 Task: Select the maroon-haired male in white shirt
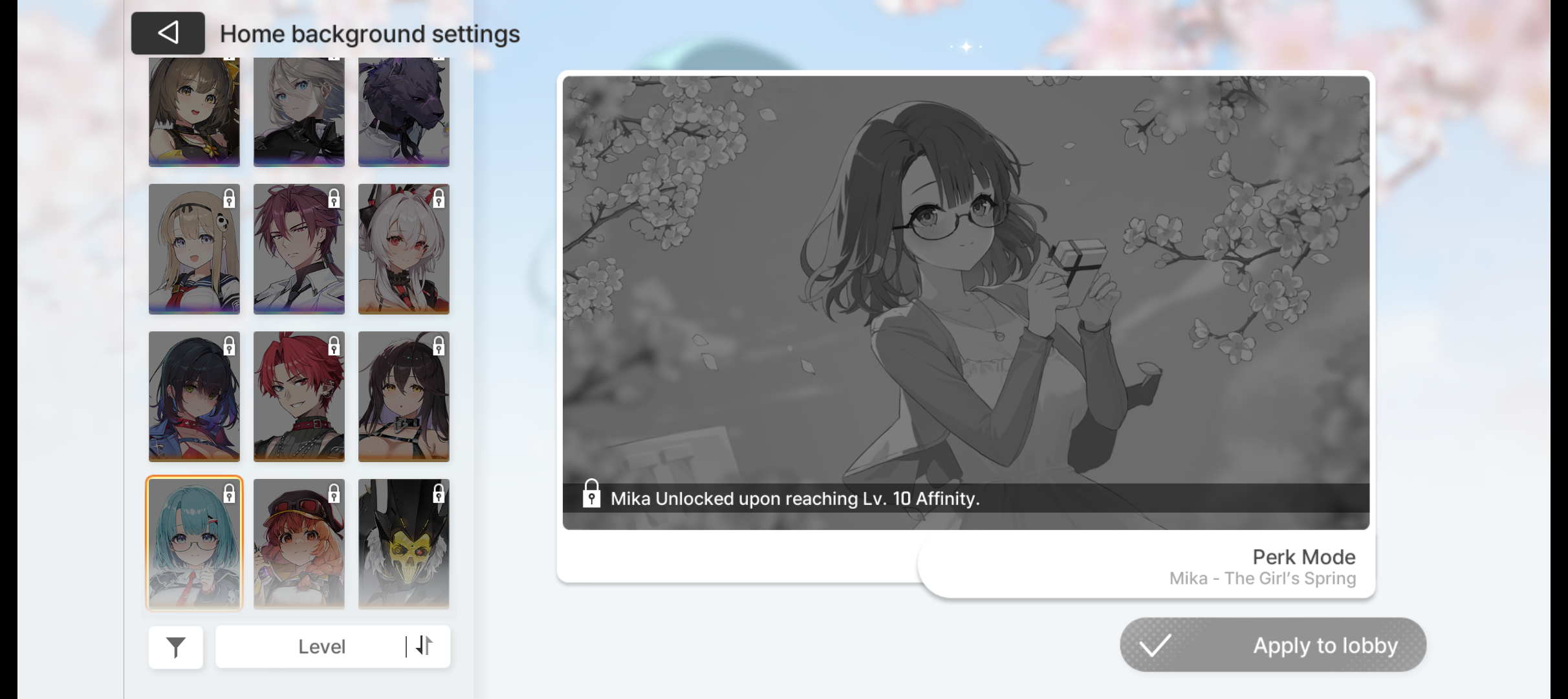(299, 249)
